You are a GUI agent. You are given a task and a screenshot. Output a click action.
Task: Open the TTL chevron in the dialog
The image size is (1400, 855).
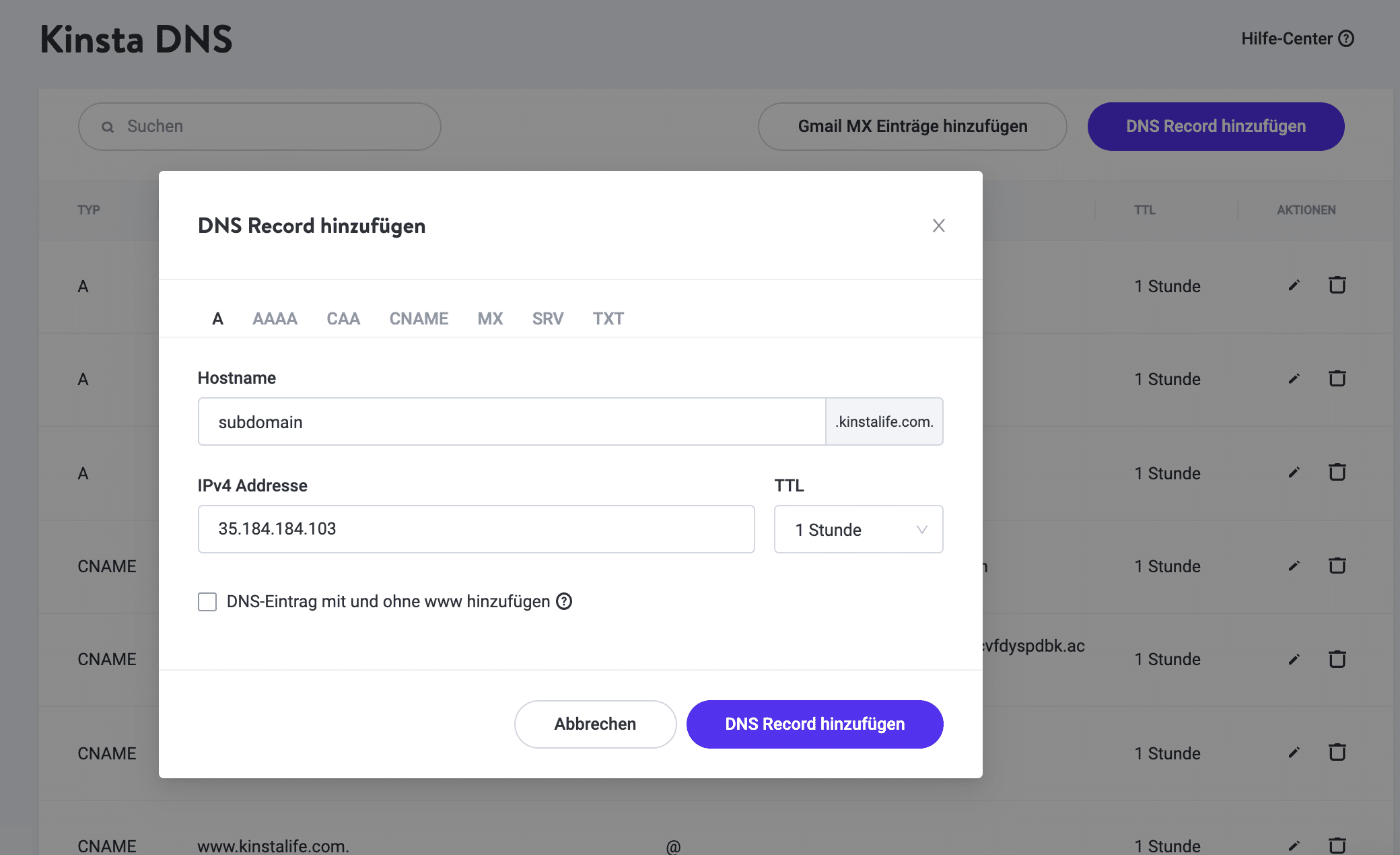click(922, 529)
